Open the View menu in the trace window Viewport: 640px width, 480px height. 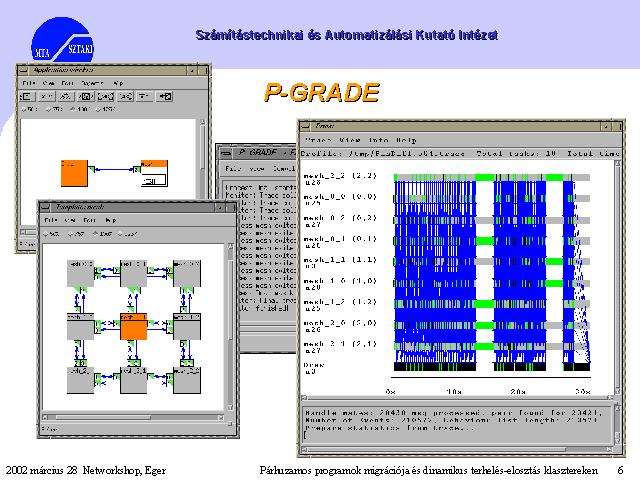click(x=350, y=140)
